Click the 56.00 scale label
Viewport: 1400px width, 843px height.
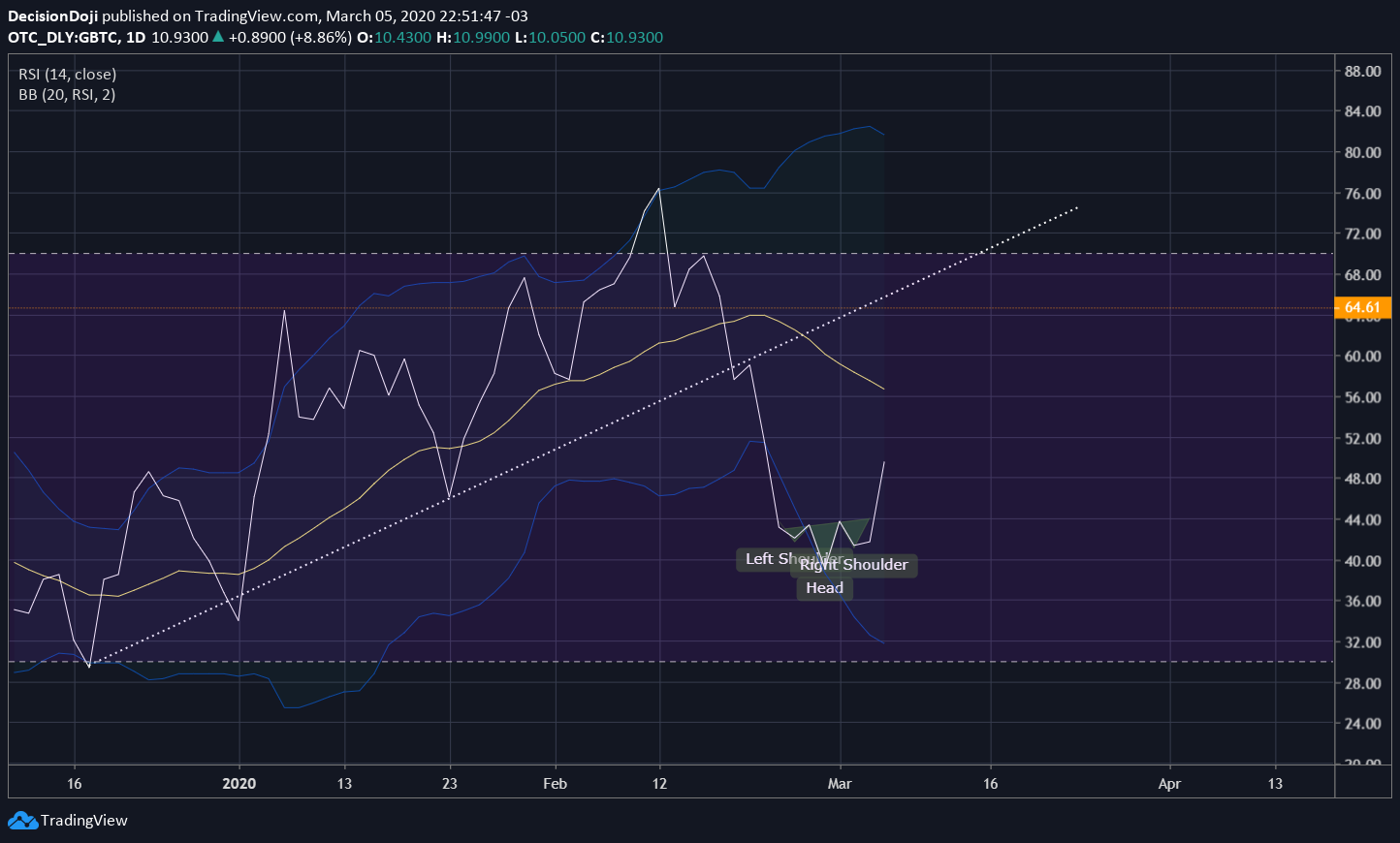tap(1362, 397)
